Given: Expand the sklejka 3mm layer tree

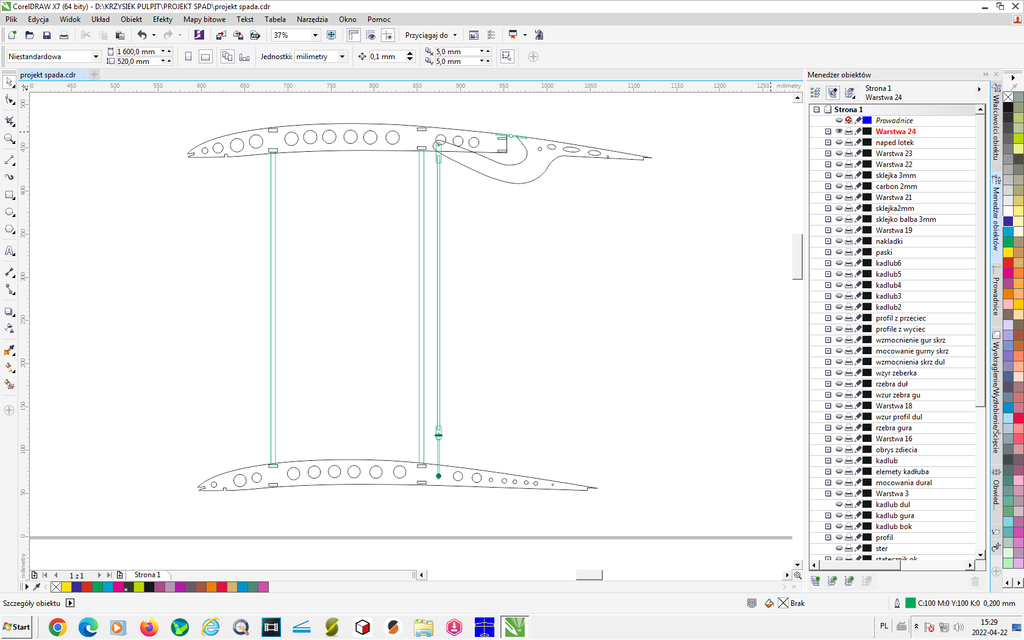Looking at the screenshot, I should [828, 175].
